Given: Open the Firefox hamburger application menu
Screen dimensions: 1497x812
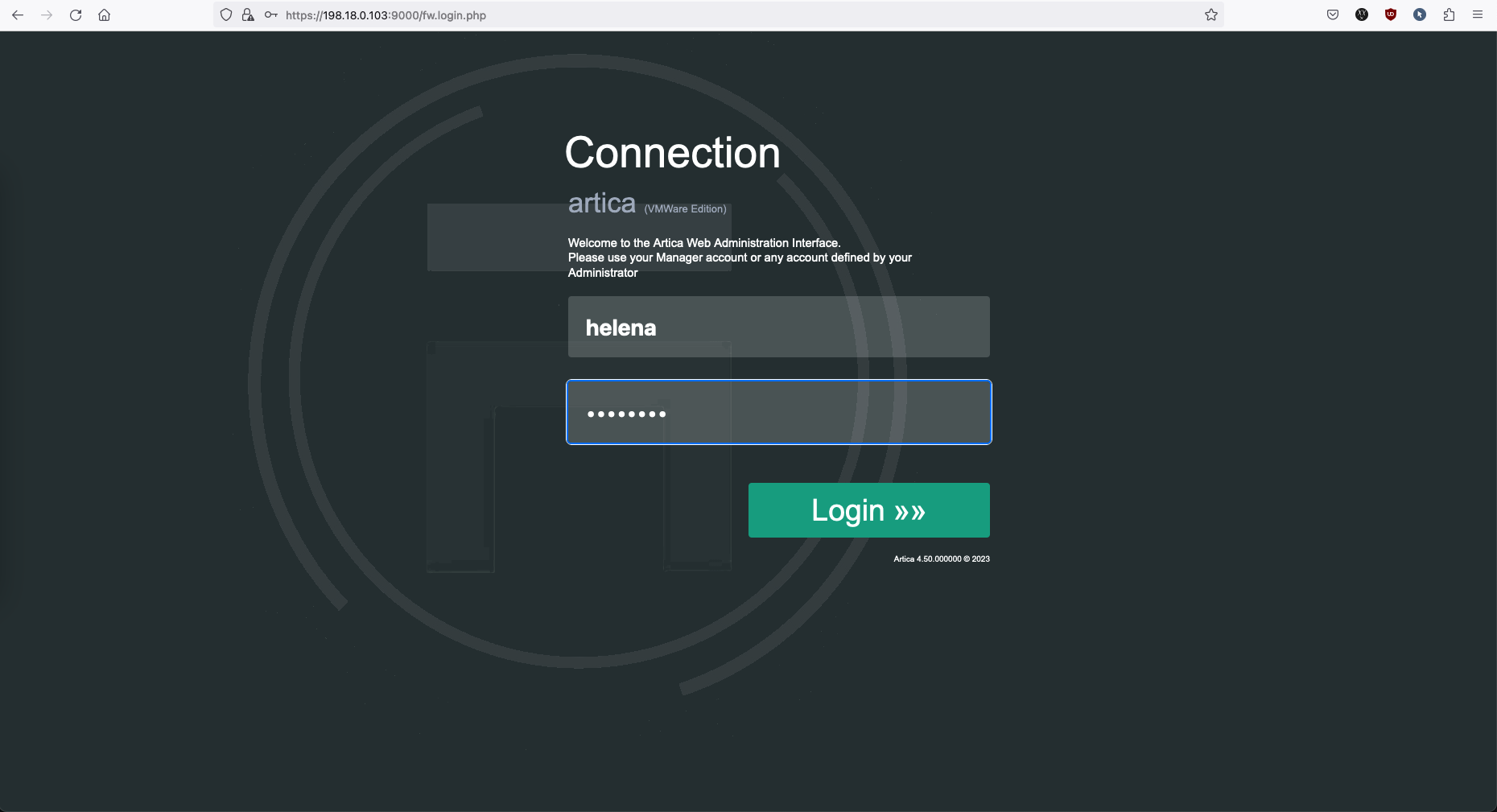Looking at the screenshot, I should (x=1478, y=15).
